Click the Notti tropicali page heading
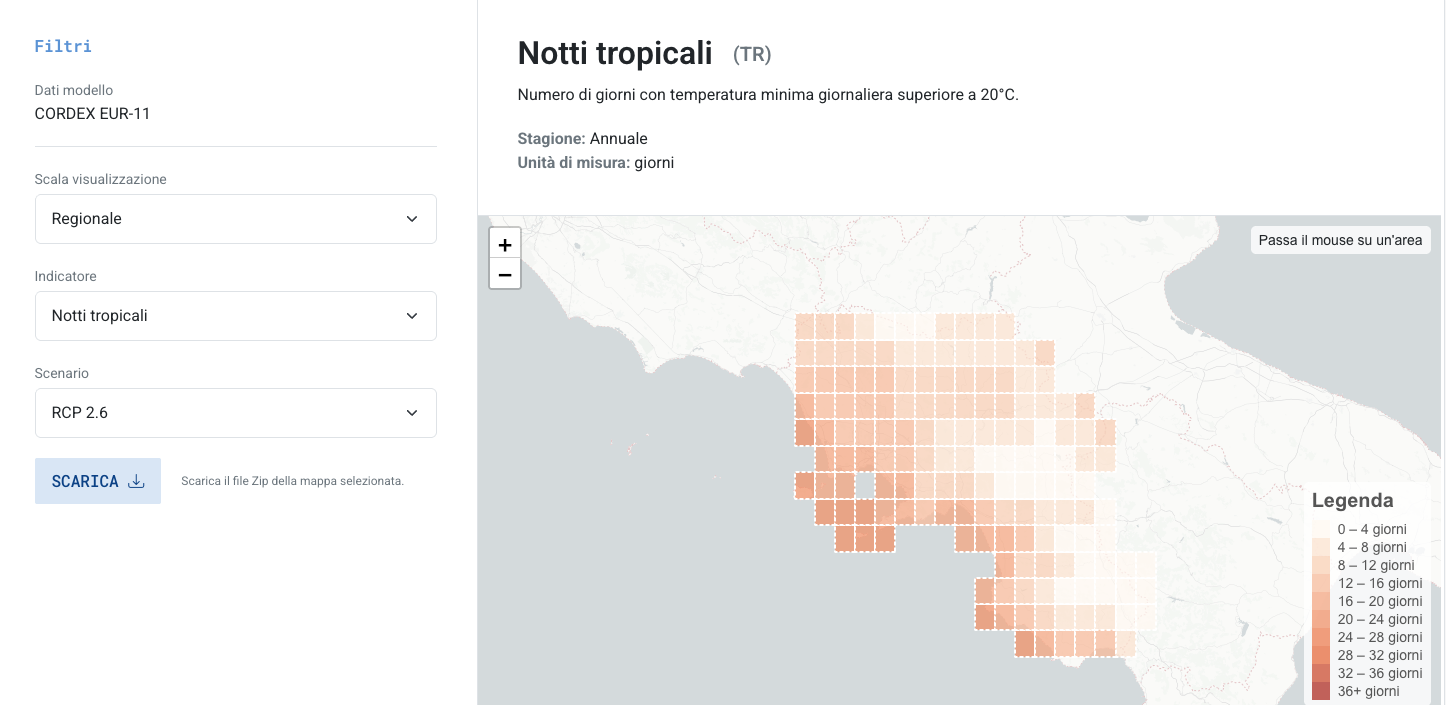The height and width of the screenshot is (705, 1446). tap(615, 53)
